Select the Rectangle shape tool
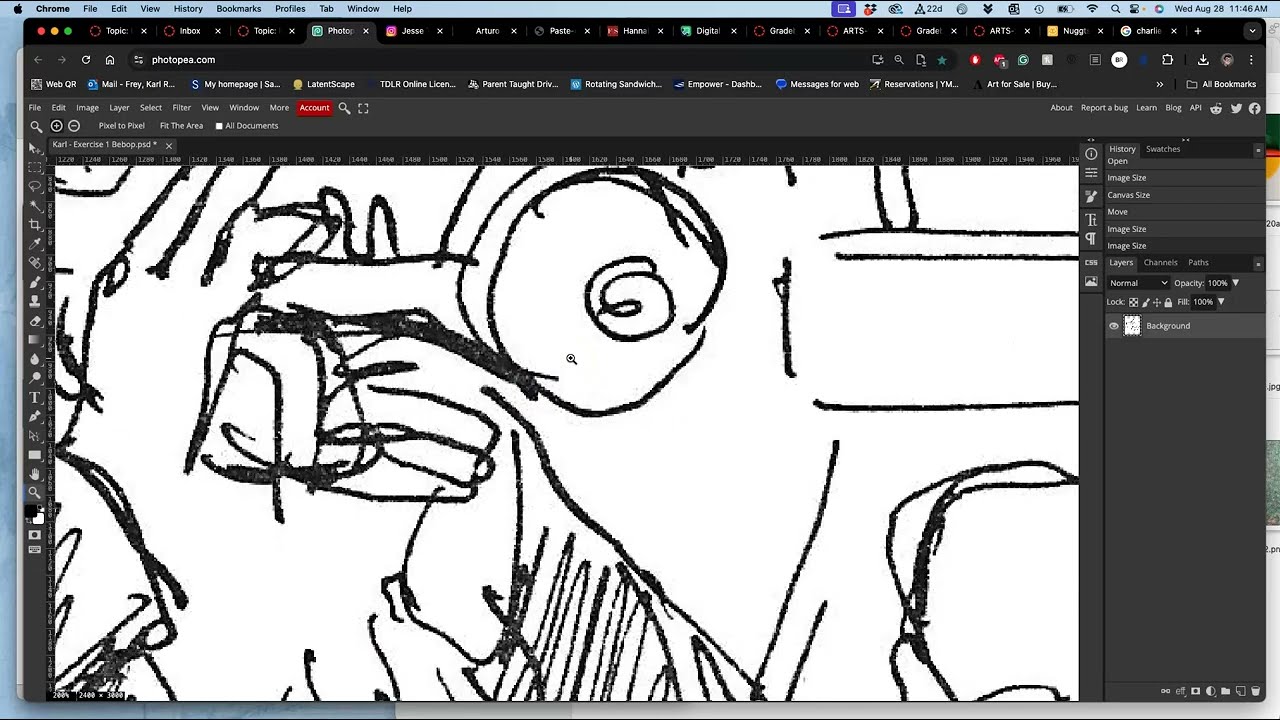The width and height of the screenshot is (1280, 720). click(35, 454)
